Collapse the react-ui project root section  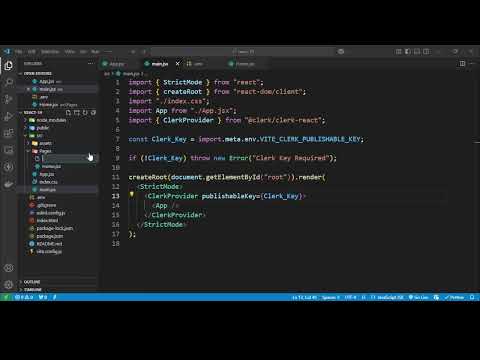click(x=33, y=113)
